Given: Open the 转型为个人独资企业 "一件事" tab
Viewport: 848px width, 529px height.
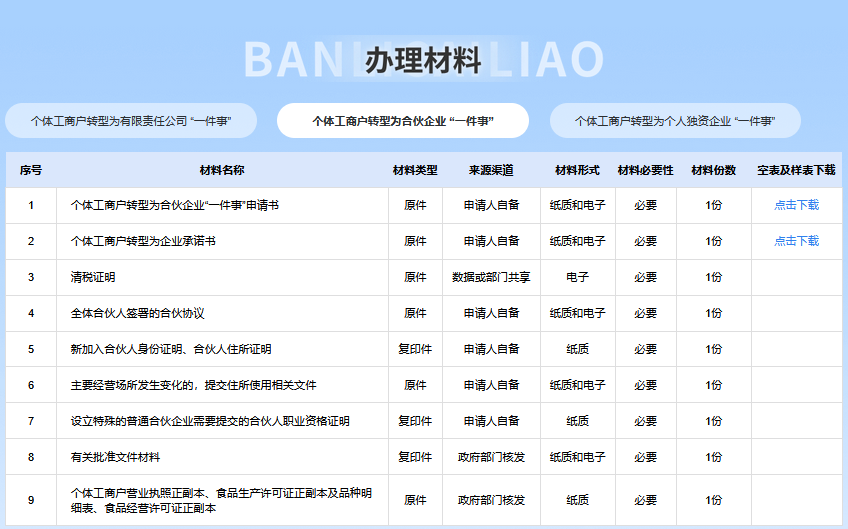Looking at the screenshot, I should [x=675, y=121].
